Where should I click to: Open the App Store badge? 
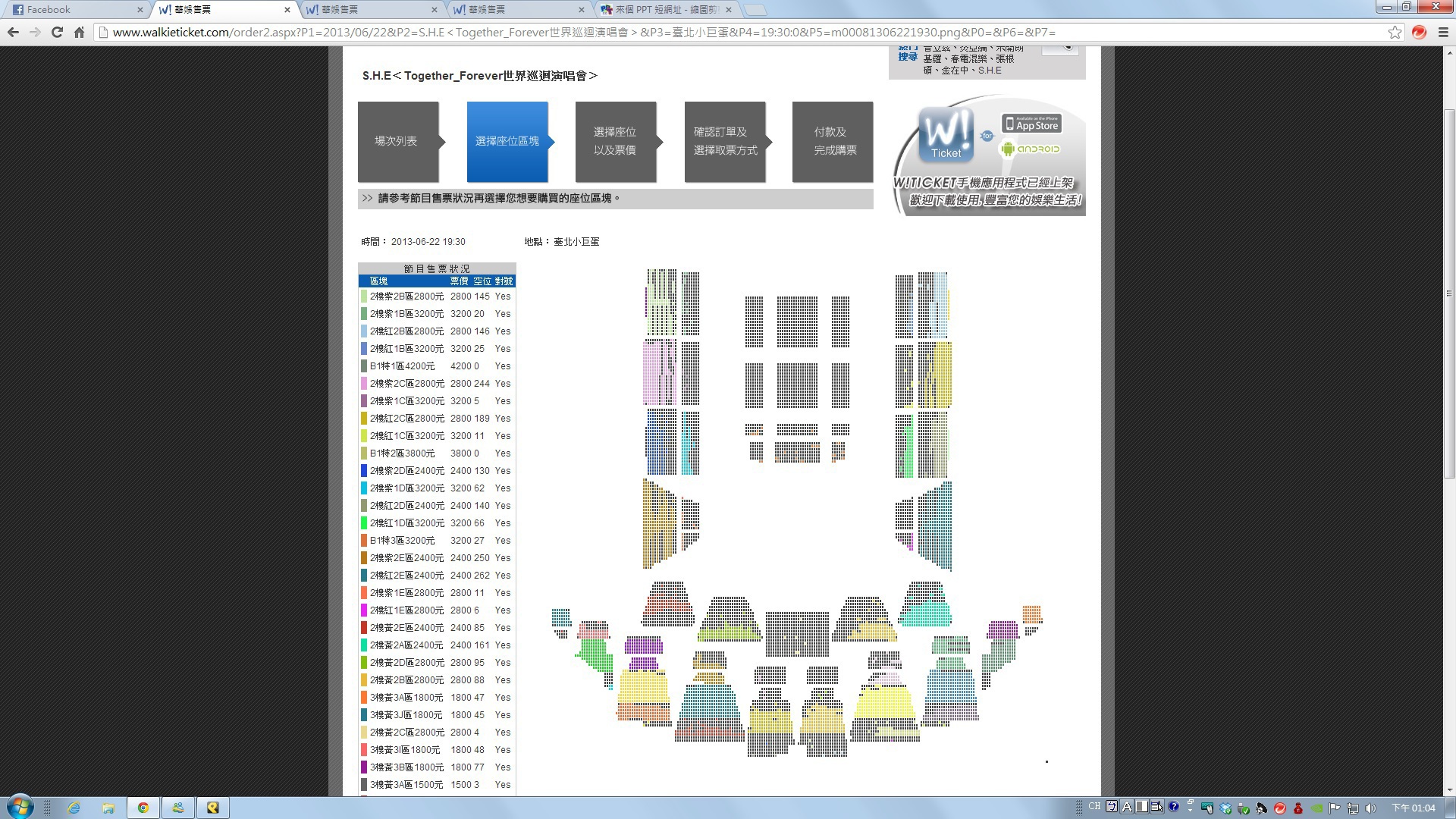[1031, 124]
